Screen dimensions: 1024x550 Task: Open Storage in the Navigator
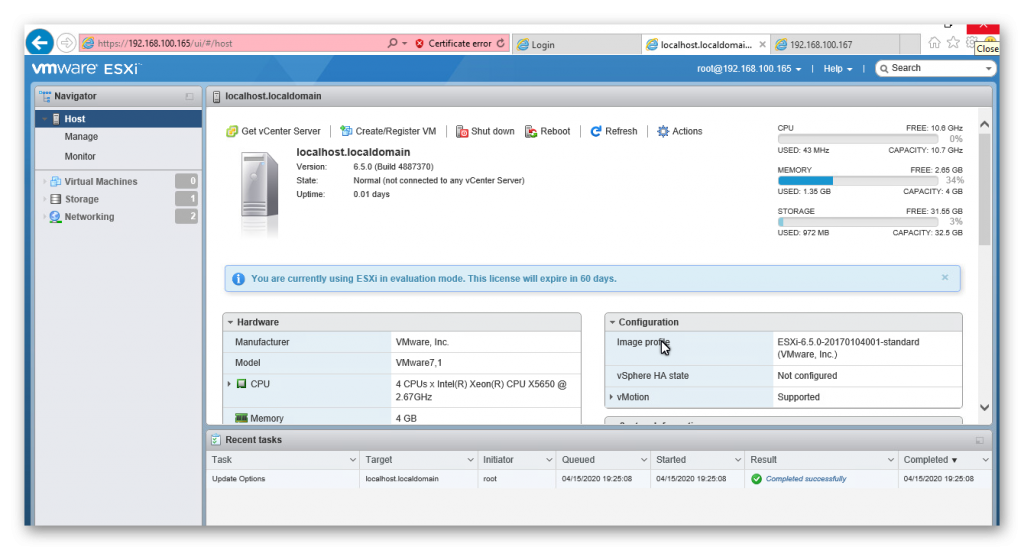[82, 199]
